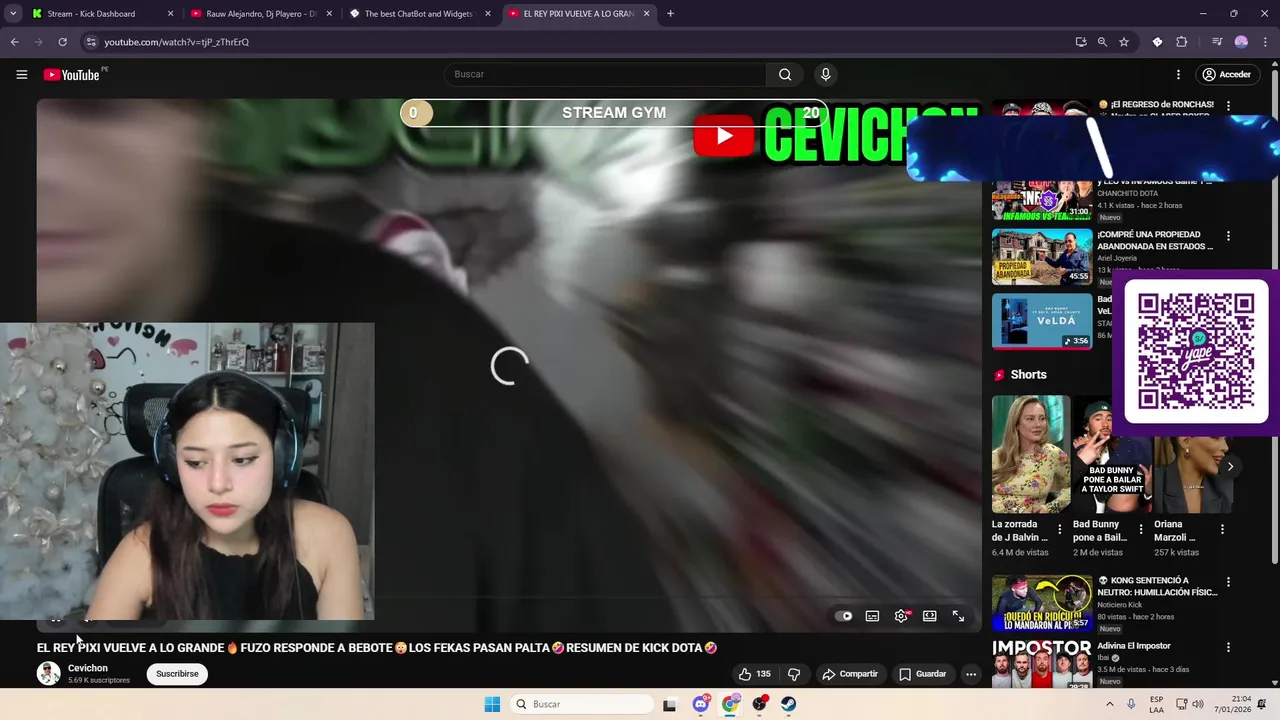
Task: Bookmark this page with star icon
Action: [x=1124, y=42]
